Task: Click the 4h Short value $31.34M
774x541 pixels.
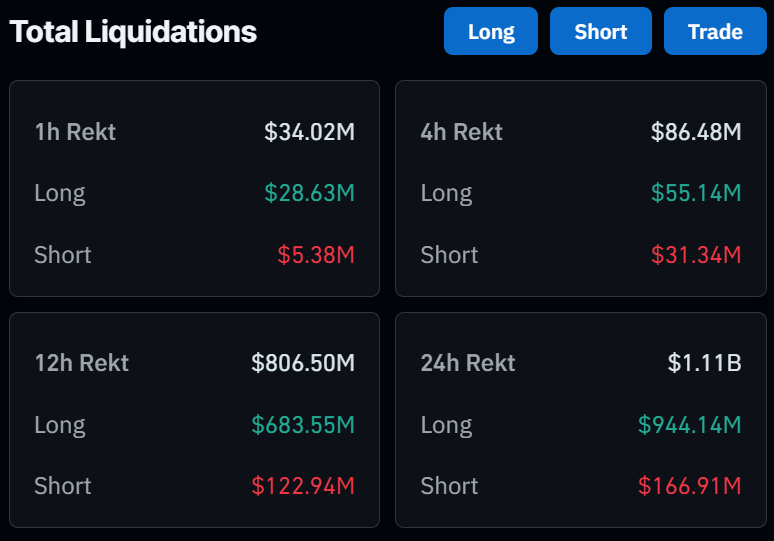Action: [x=696, y=255]
